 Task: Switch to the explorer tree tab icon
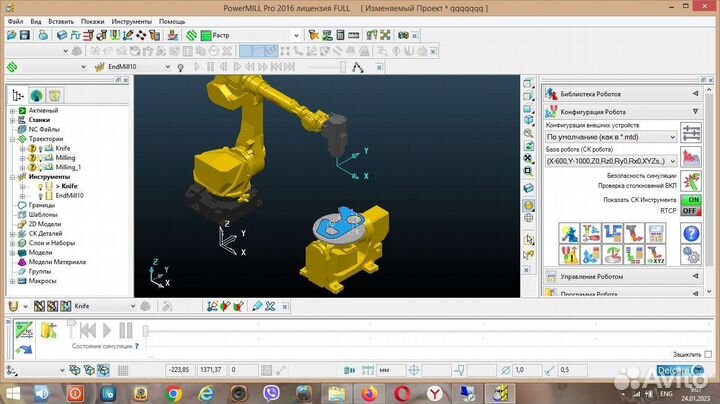pos(18,95)
